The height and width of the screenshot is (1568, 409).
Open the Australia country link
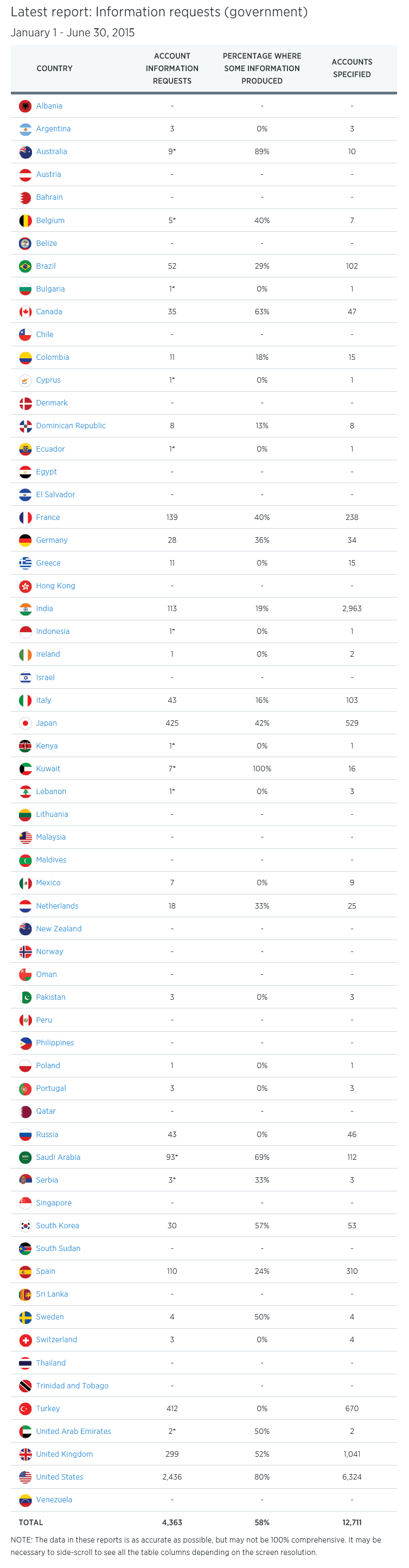coord(51,151)
